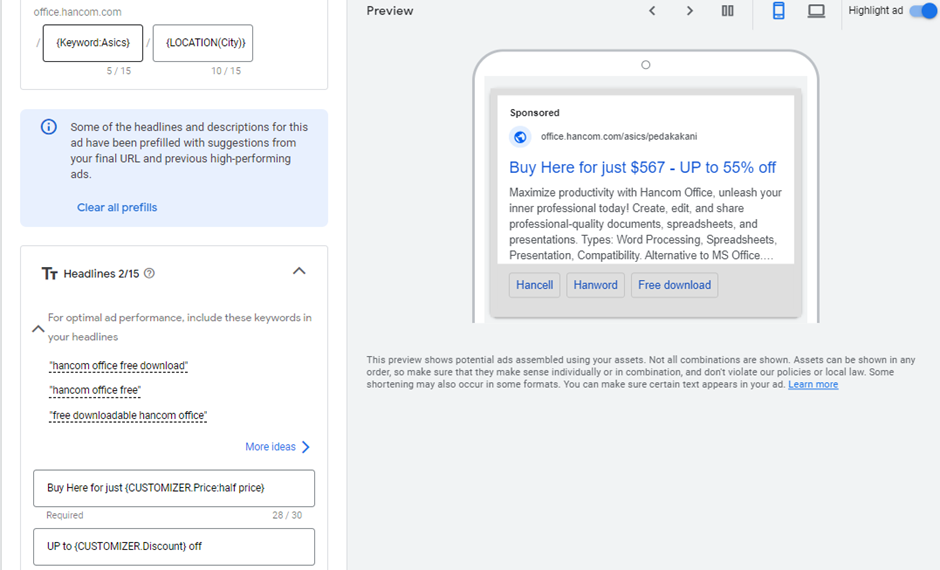Click the Preview panel title
Screen dimensions: 940x570
[390, 11]
